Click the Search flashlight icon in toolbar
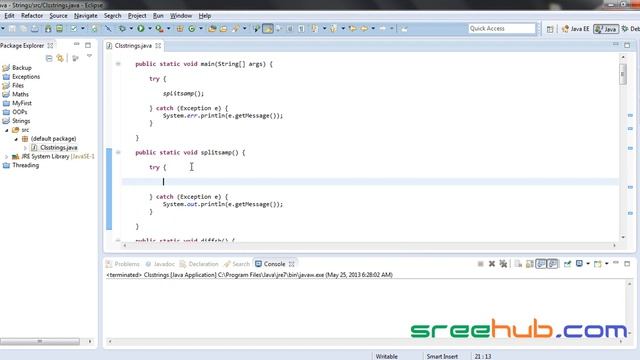Viewport: 640px width, 360px height. [236, 28]
